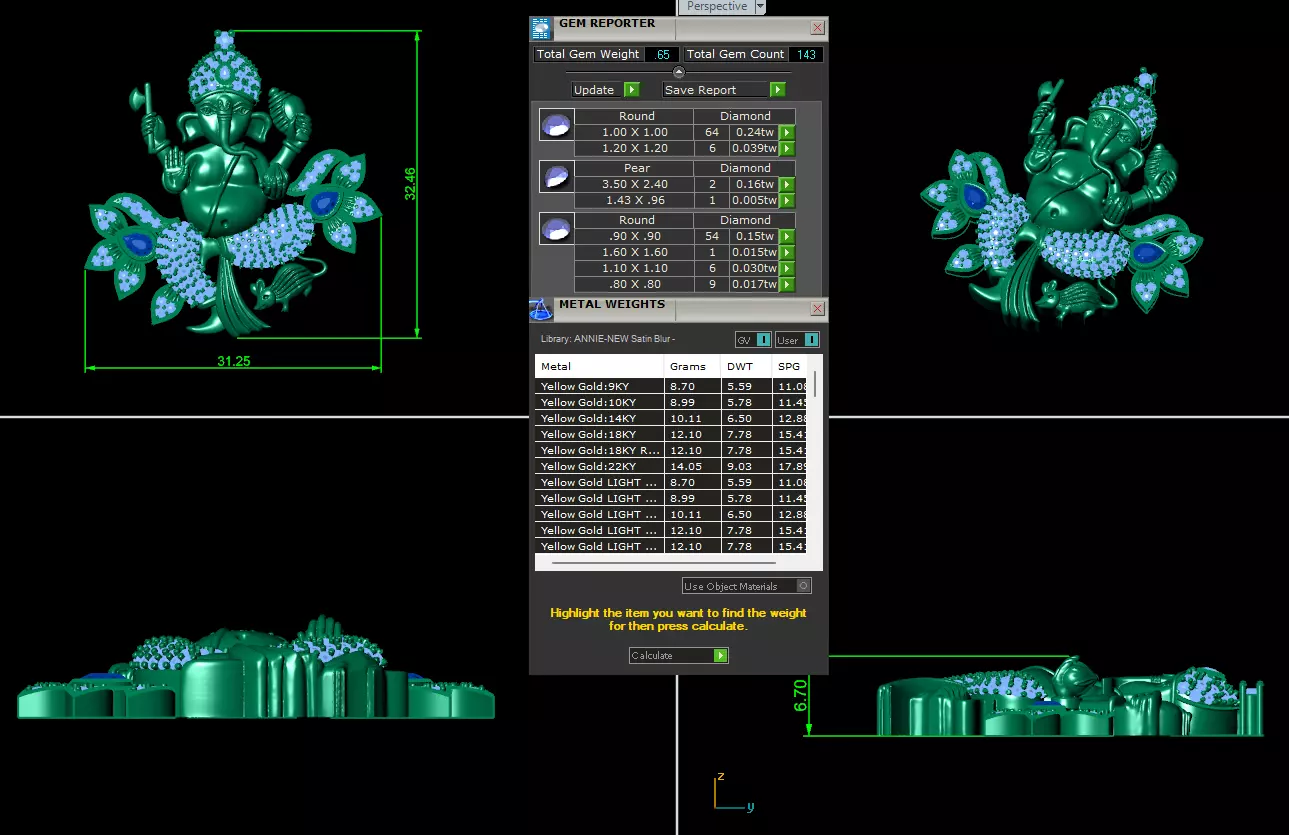The height and width of the screenshot is (835, 1289).
Task: Click green arrow for 0.005tw row
Action: pyautogui.click(x=787, y=200)
